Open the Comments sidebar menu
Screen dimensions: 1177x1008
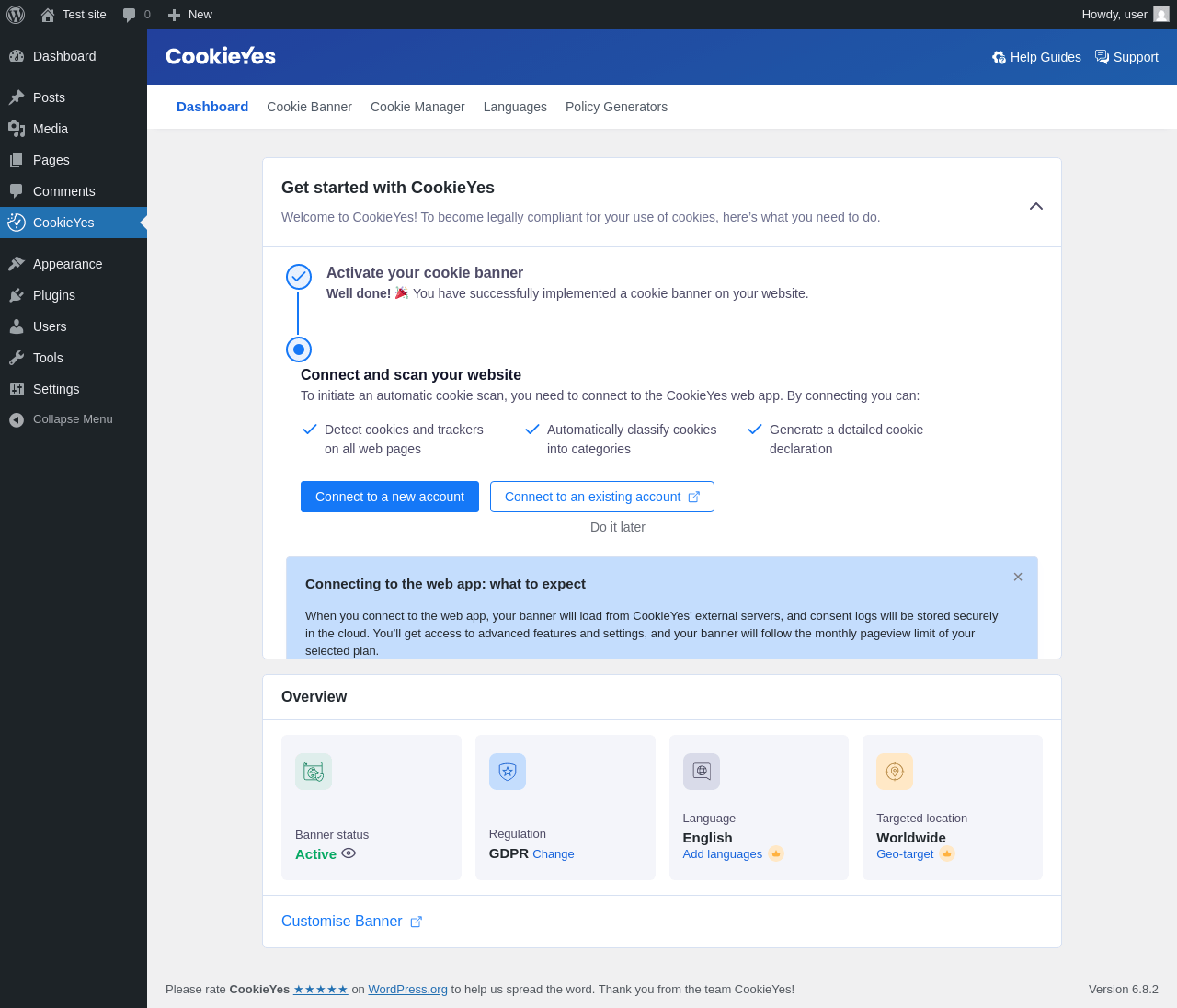pos(74,191)
